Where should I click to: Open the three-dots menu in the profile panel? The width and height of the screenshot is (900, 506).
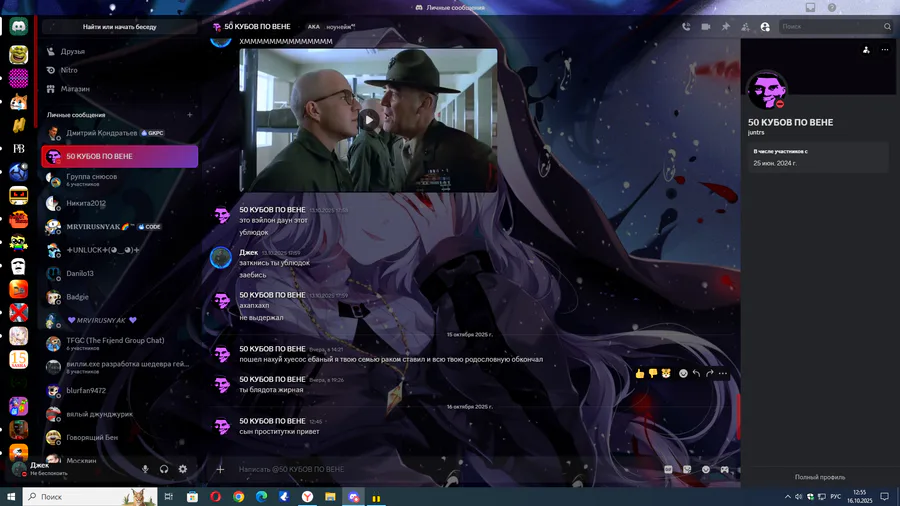(885, 50)
